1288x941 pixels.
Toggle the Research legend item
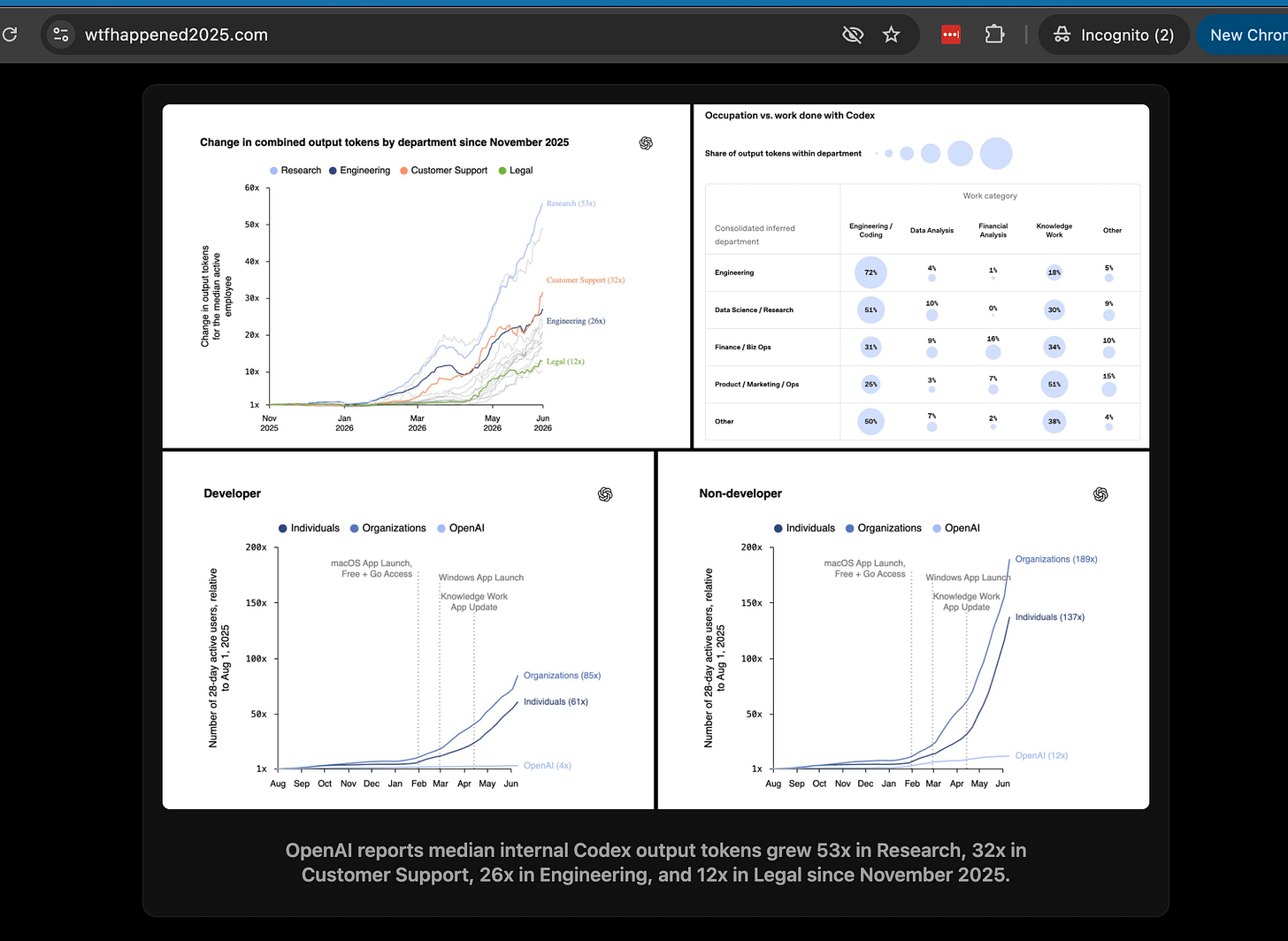point(295,171)
